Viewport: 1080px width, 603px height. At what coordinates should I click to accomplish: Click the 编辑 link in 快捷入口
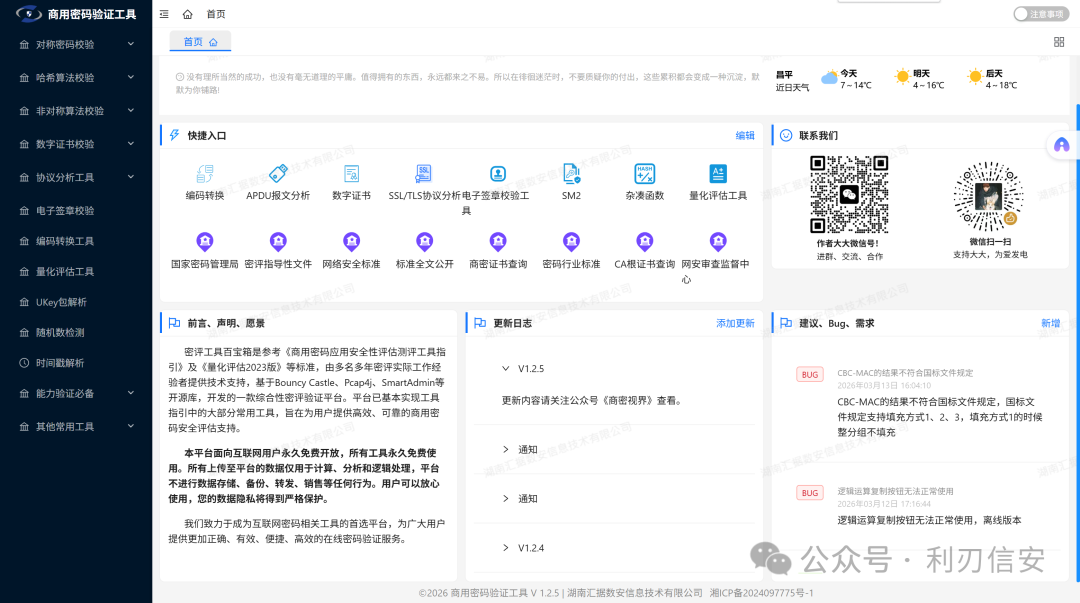point(744,133)
